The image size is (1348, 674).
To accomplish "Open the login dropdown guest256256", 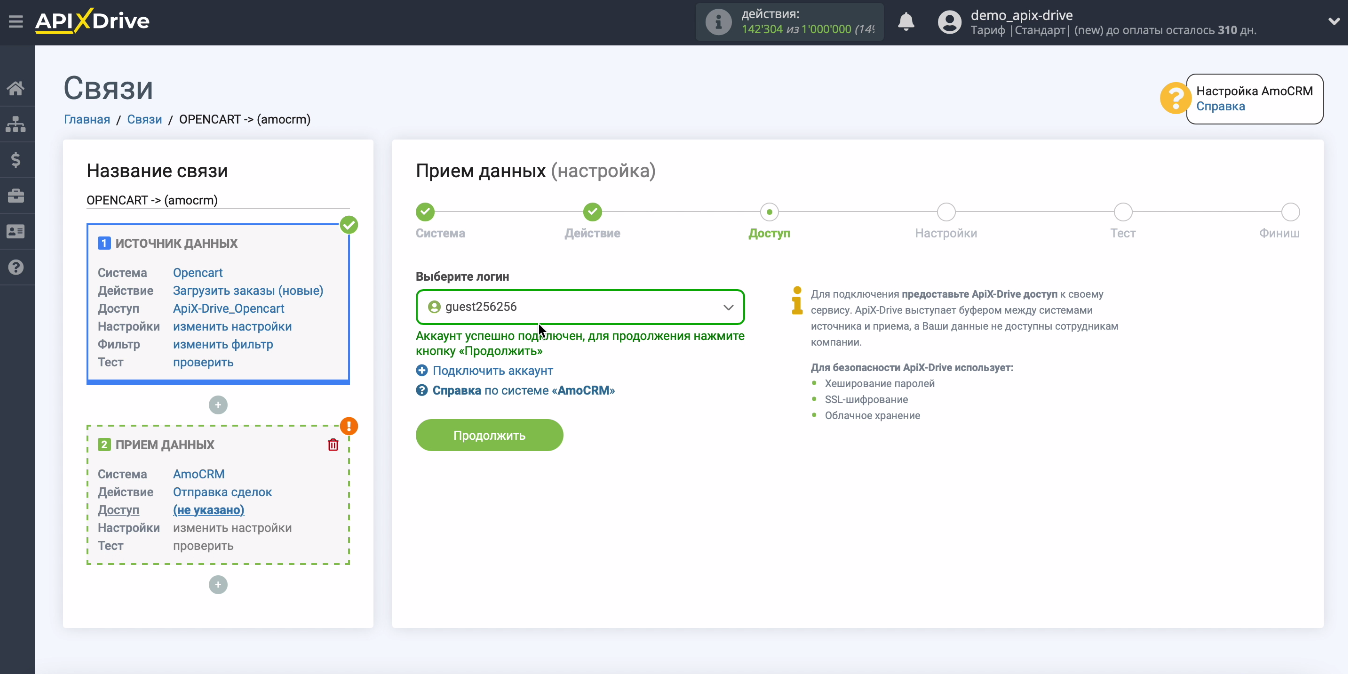I will (x=580, y=307).
